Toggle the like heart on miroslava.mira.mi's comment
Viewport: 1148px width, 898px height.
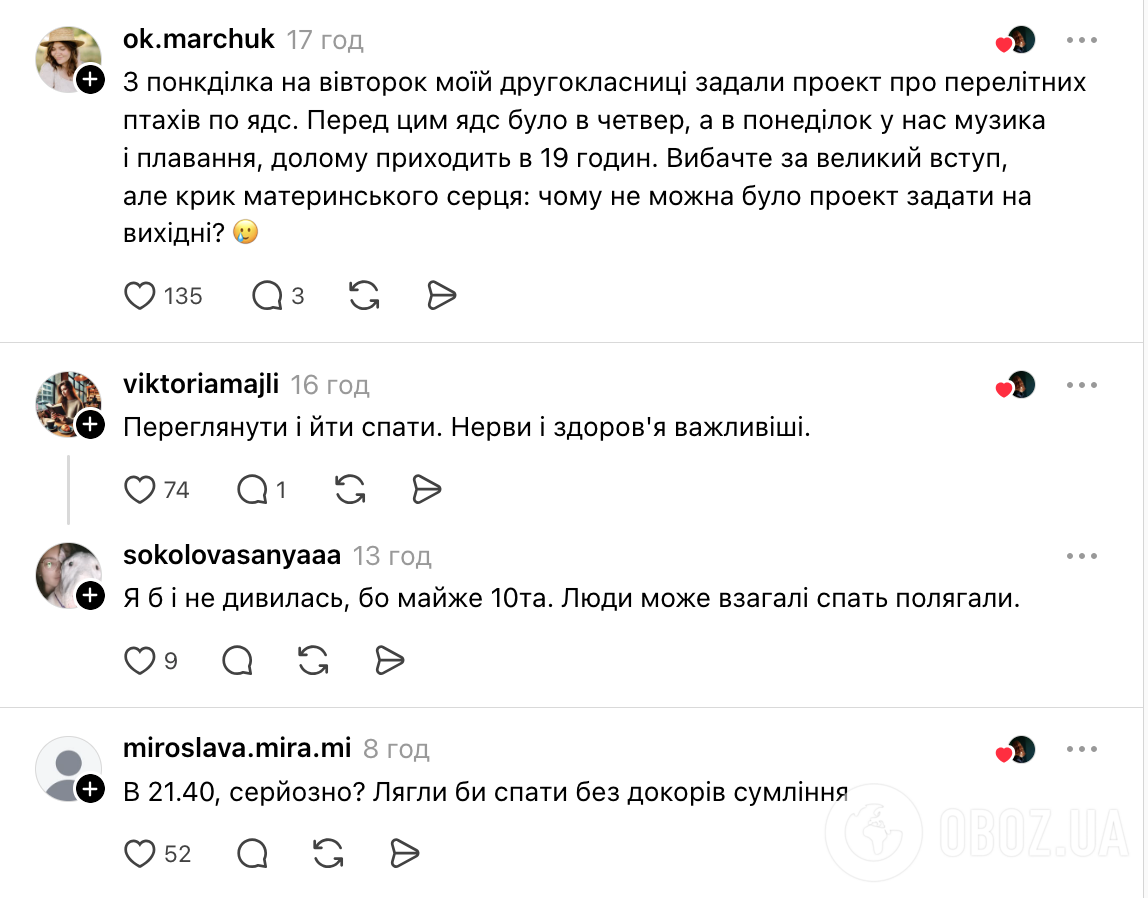pyautogui.click(x=139, y=854)
